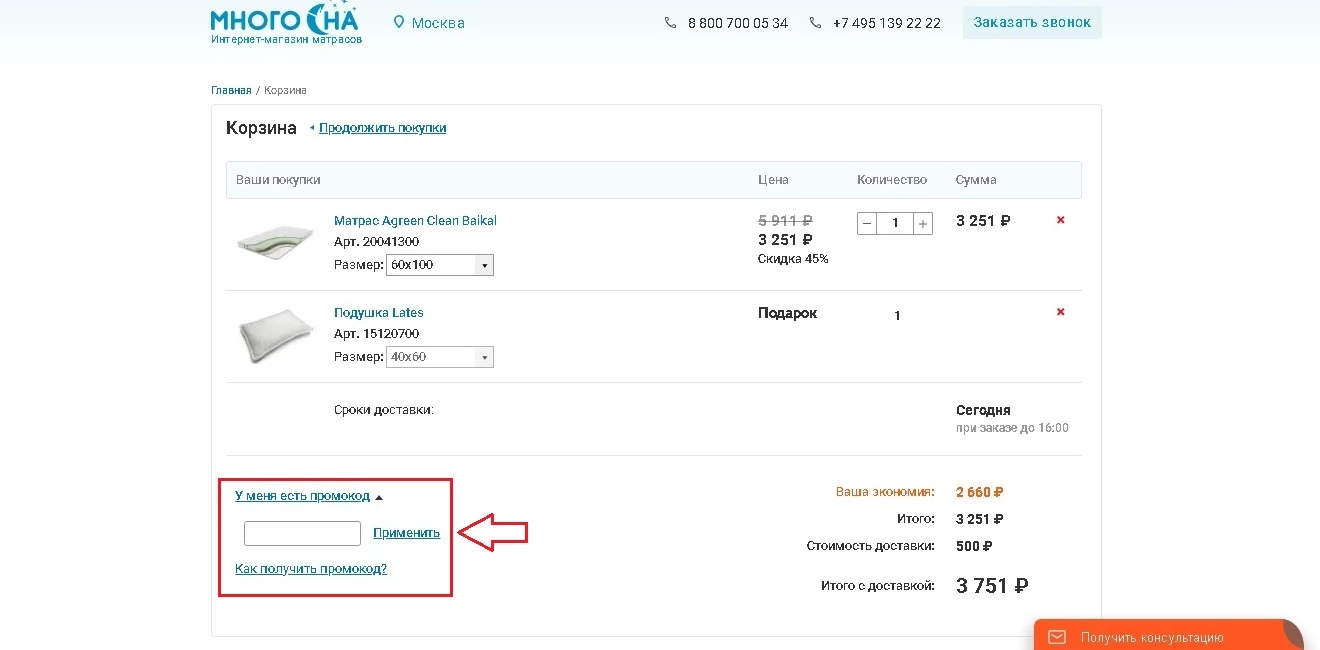The width and height of the screenshot is (1320, 650).
Task: Open 'Подушка Lates' product link
Action: click(x=379, y=313)
